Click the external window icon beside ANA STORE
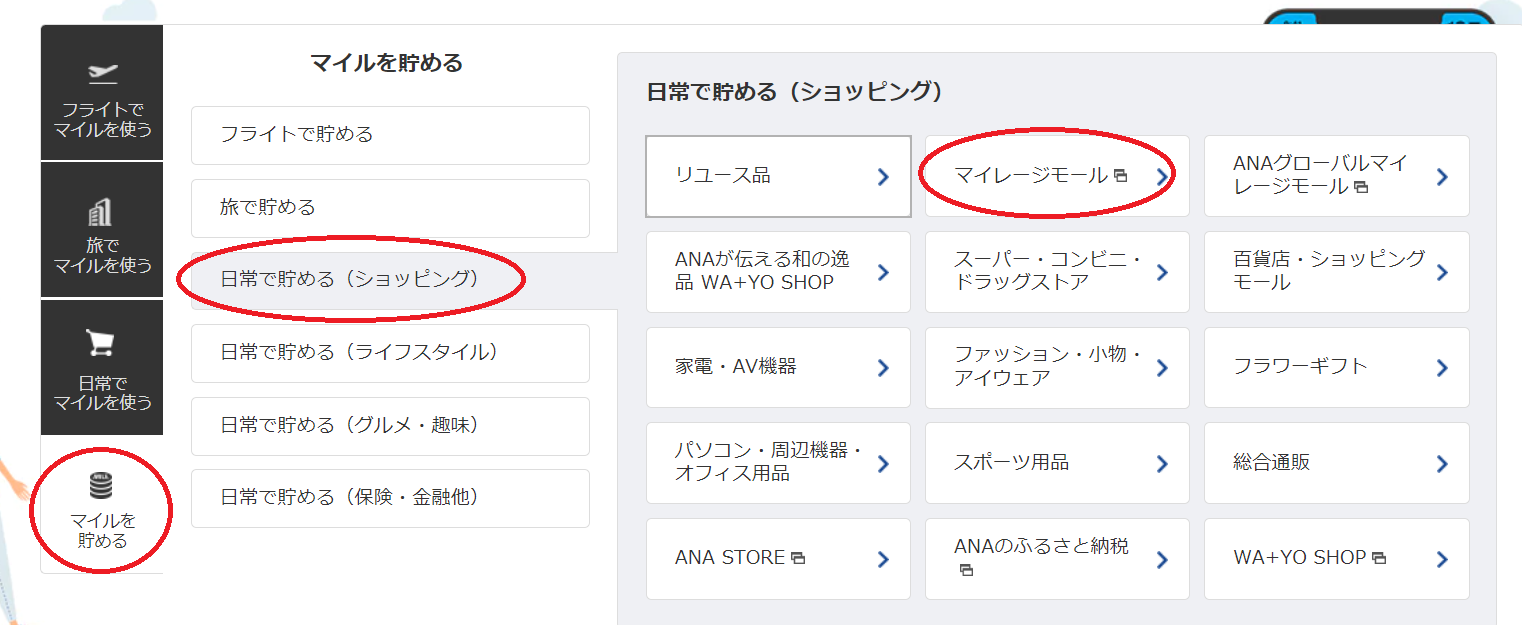Viewport: 1522px width, 625px height. pos(798,558)
